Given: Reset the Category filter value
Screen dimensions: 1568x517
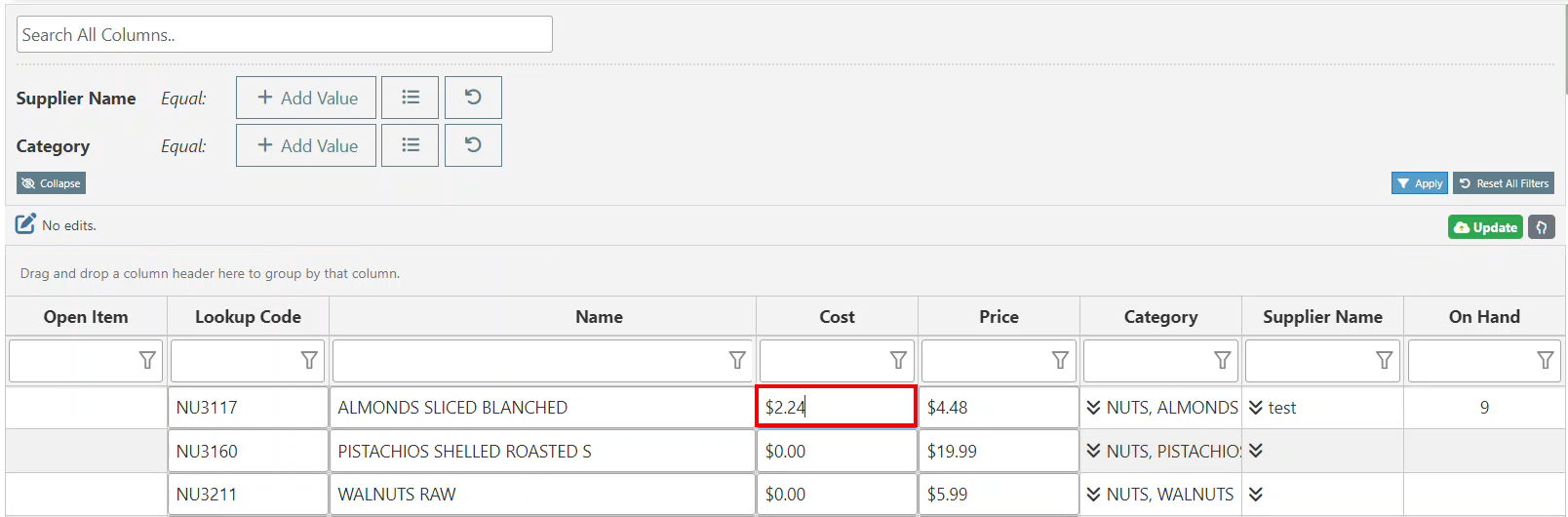Looking at the screenshot, I should [473, 145].
